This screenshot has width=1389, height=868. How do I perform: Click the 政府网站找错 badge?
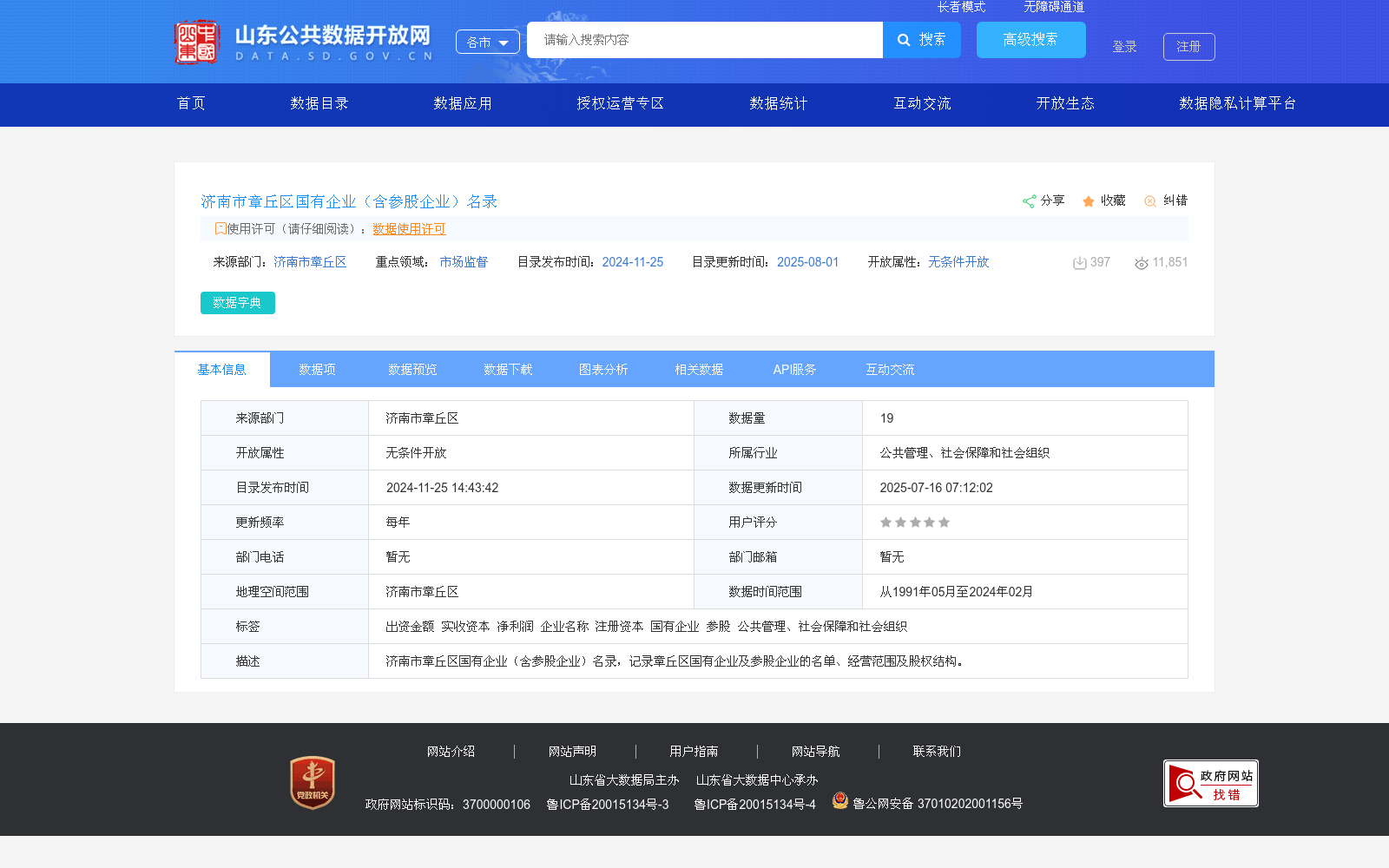1211,783
